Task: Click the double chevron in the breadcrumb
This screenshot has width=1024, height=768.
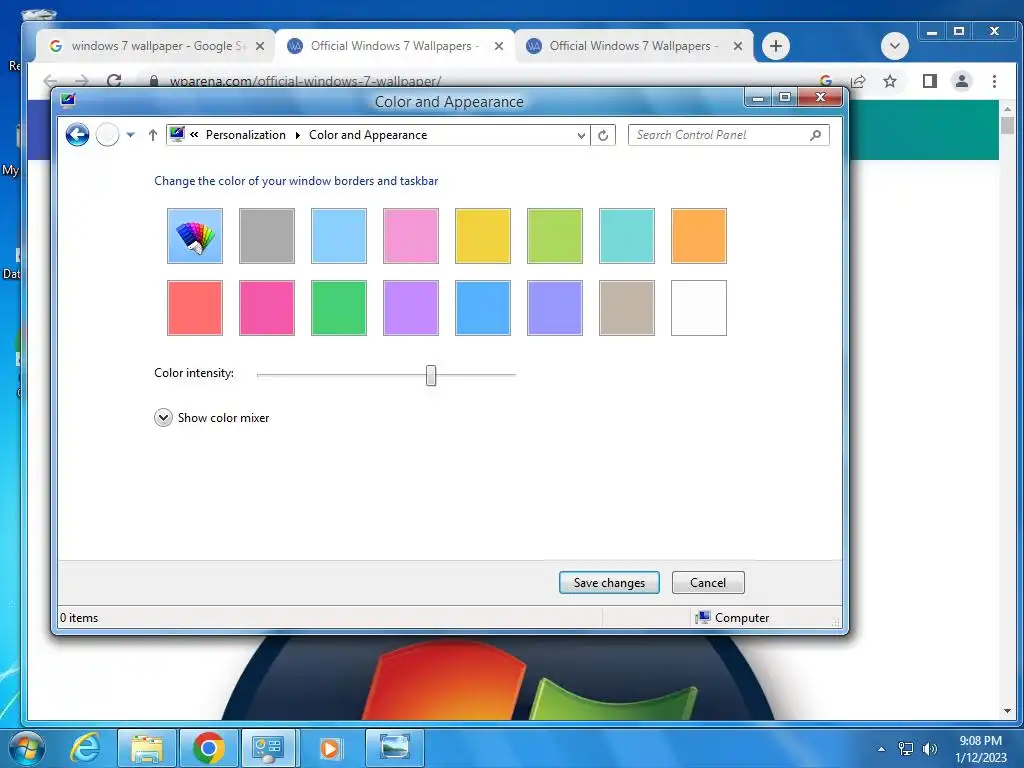Action: [194, 135]
